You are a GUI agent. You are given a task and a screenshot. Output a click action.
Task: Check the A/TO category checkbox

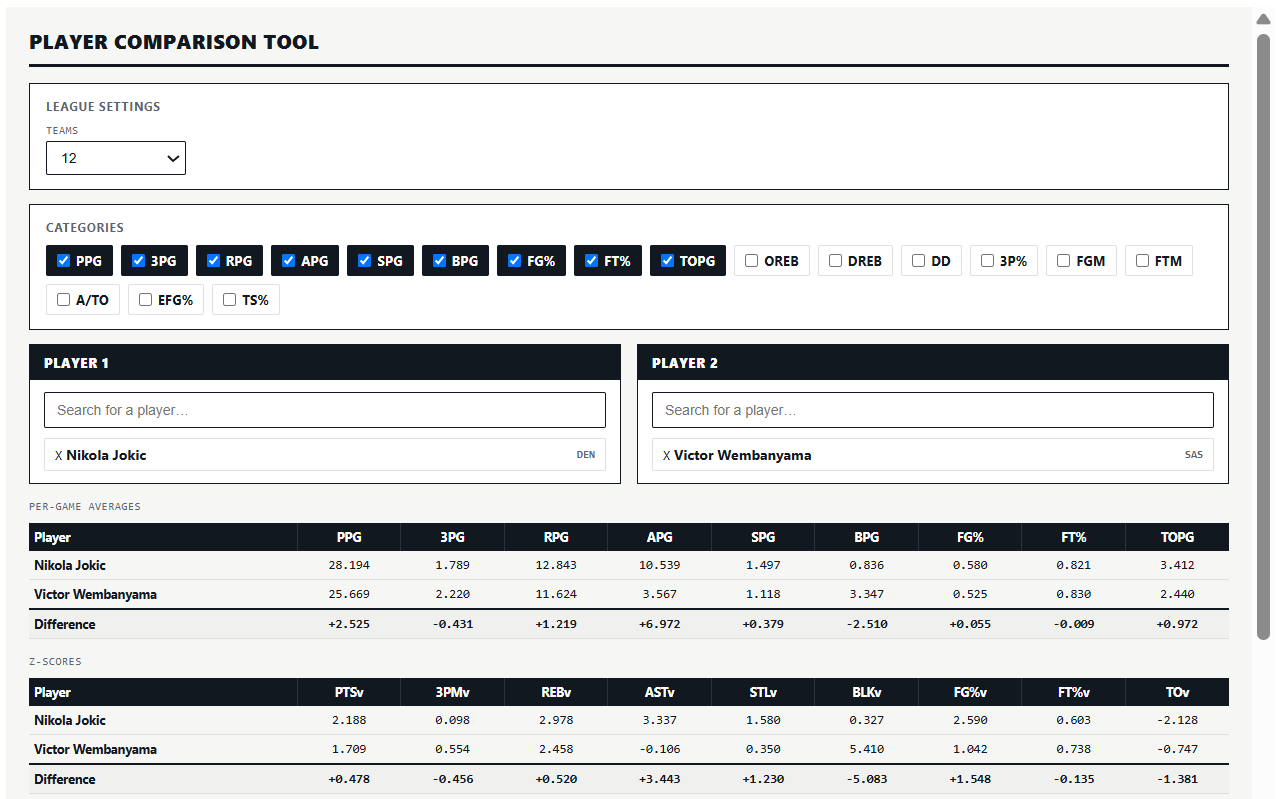tap(64, 300)
